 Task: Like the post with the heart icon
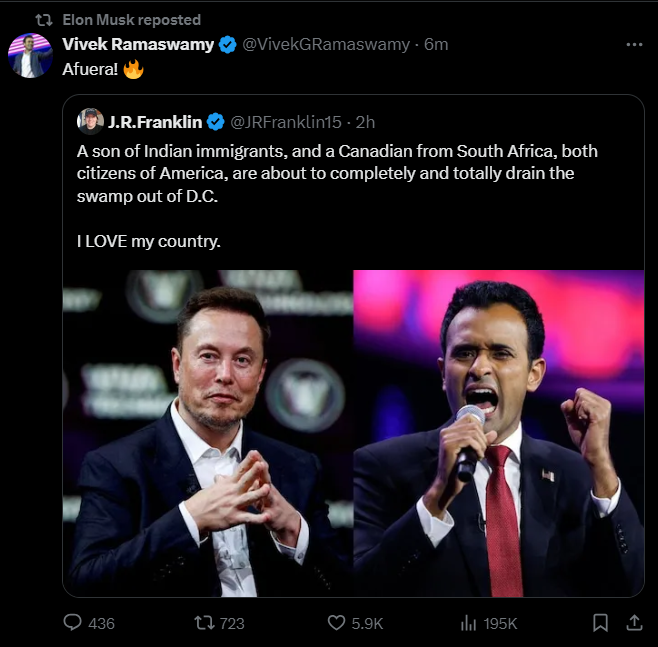tap(337, 622)
